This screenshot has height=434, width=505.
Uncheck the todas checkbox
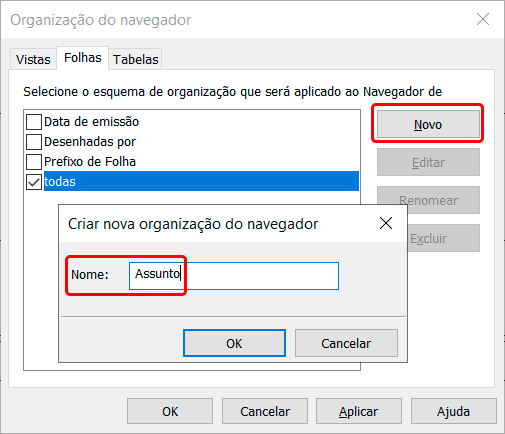[34, 182]
